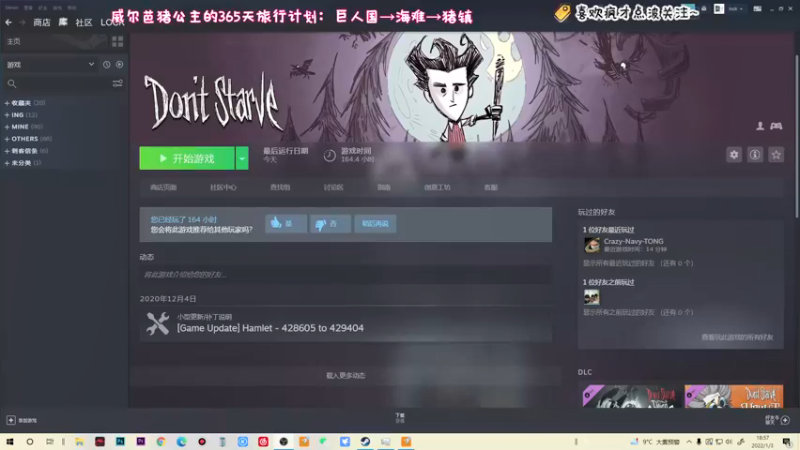Open File Explorer from taskbar
The width and height of the screenshot is (800, 450).
79,442
